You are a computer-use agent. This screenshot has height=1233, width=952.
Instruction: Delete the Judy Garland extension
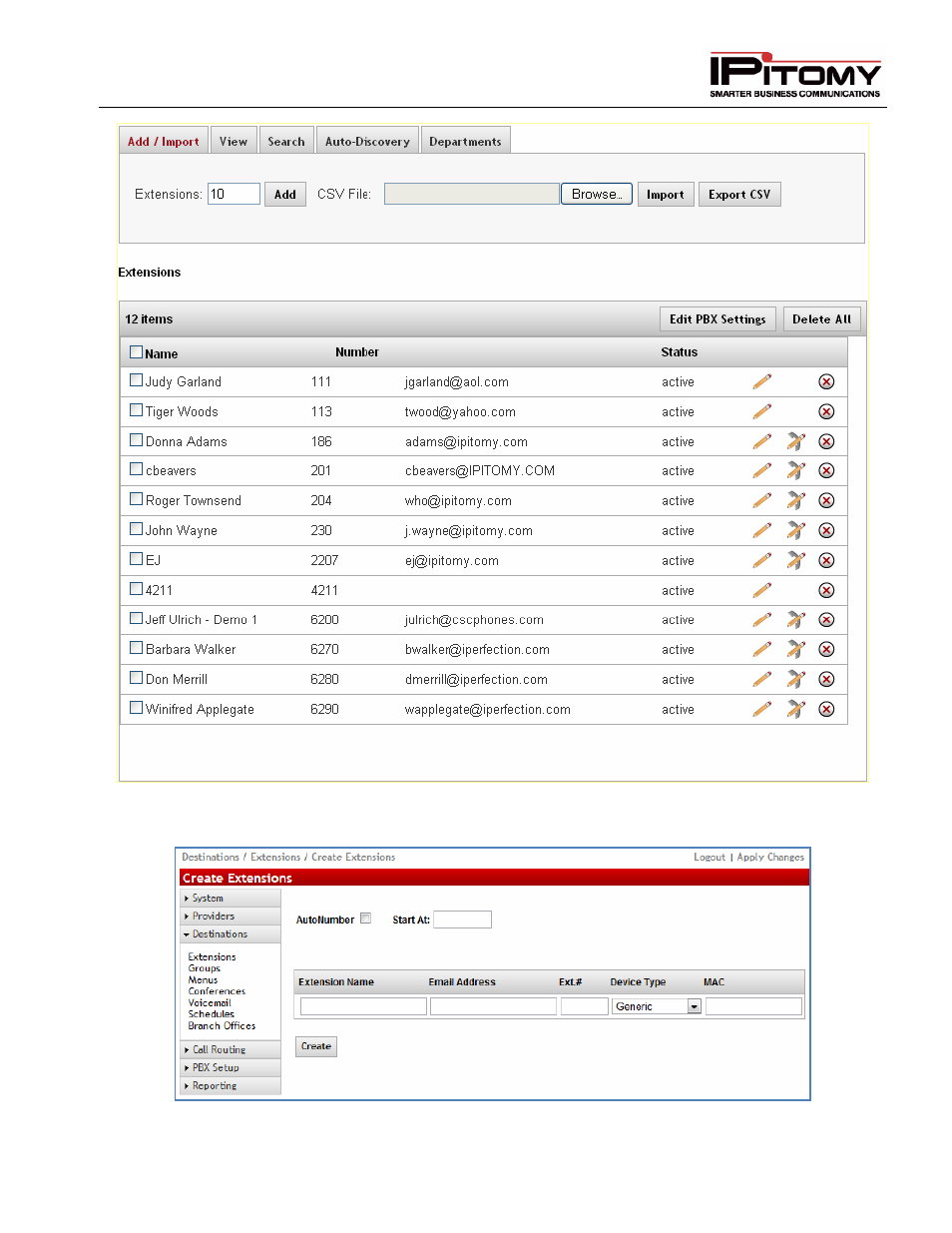(826, 381)
